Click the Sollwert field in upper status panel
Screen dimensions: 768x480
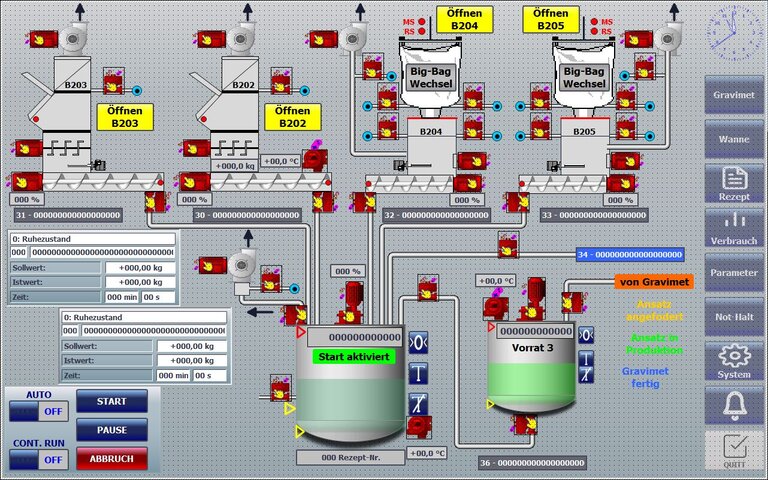141,268
